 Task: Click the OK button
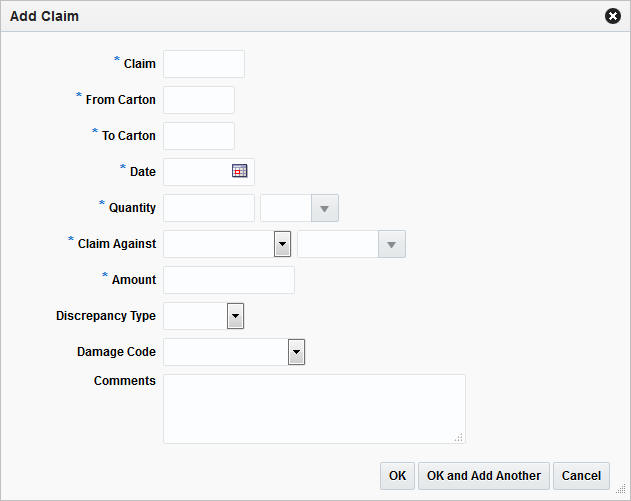pyautogui.click(x=397, y=475)
